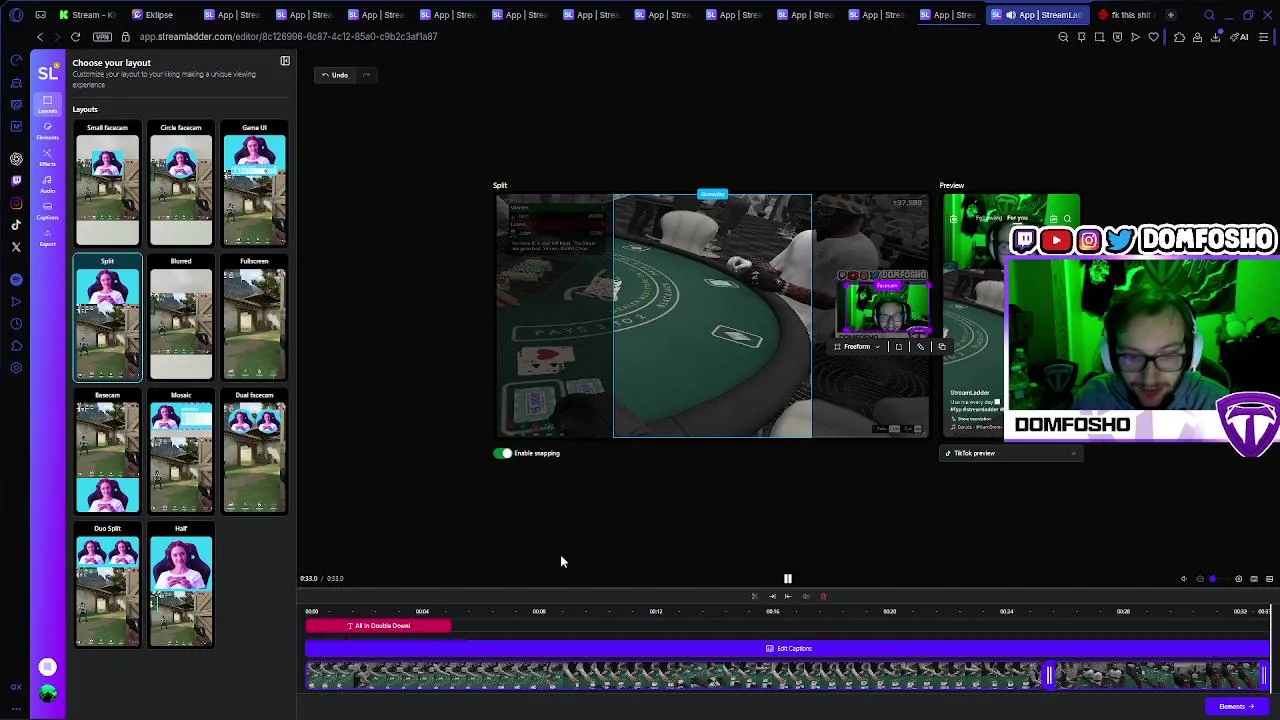Open Twitch from browser sidebar

(16, 181)
